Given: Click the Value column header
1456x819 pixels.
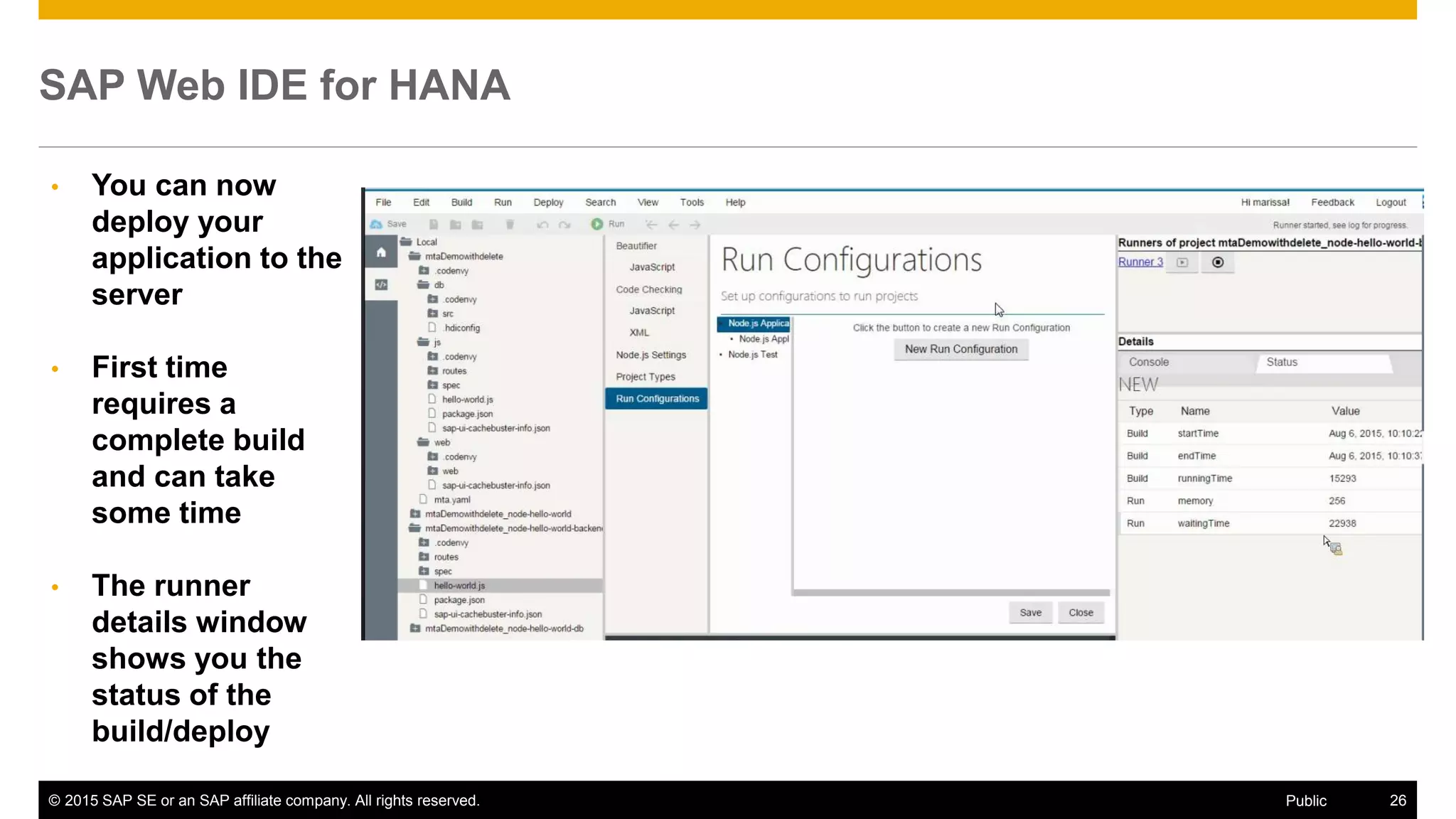Looking at the screenshot, I should point(1345,411).
